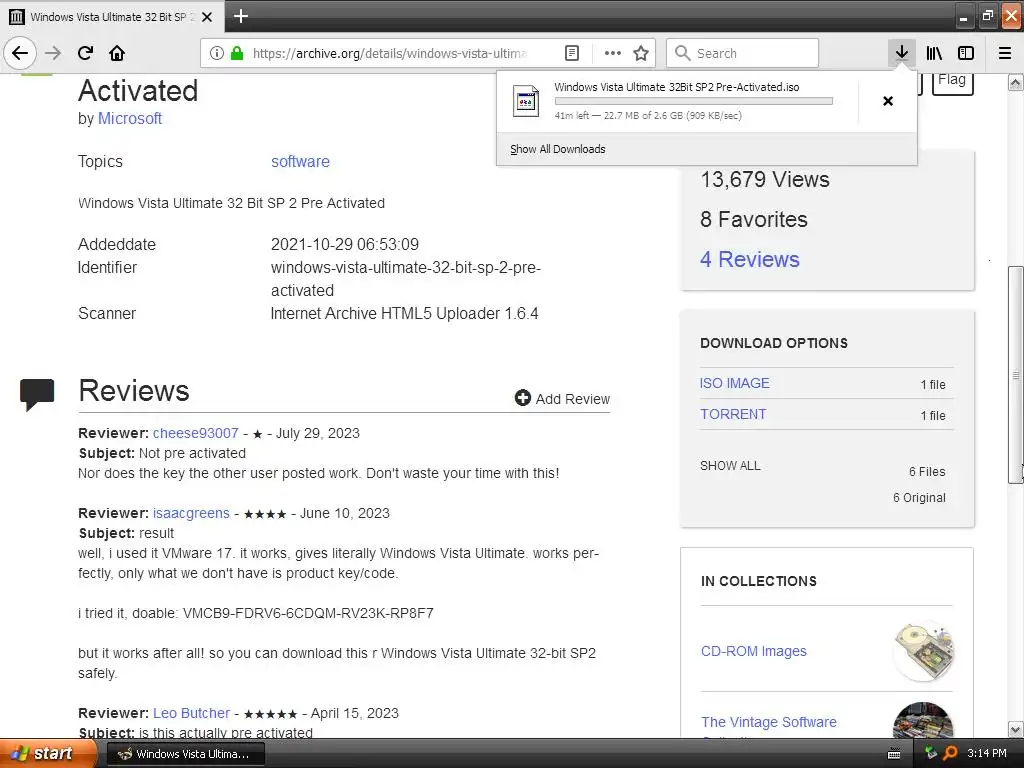1024x768 pixels.
Task: Click the network tray icon
Action: [x=931, y=753]
